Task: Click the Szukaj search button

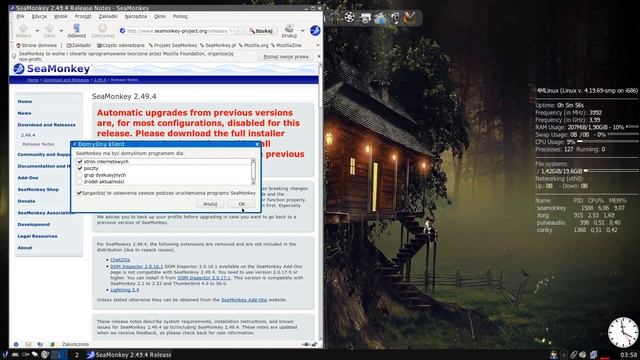Action: 261,31
